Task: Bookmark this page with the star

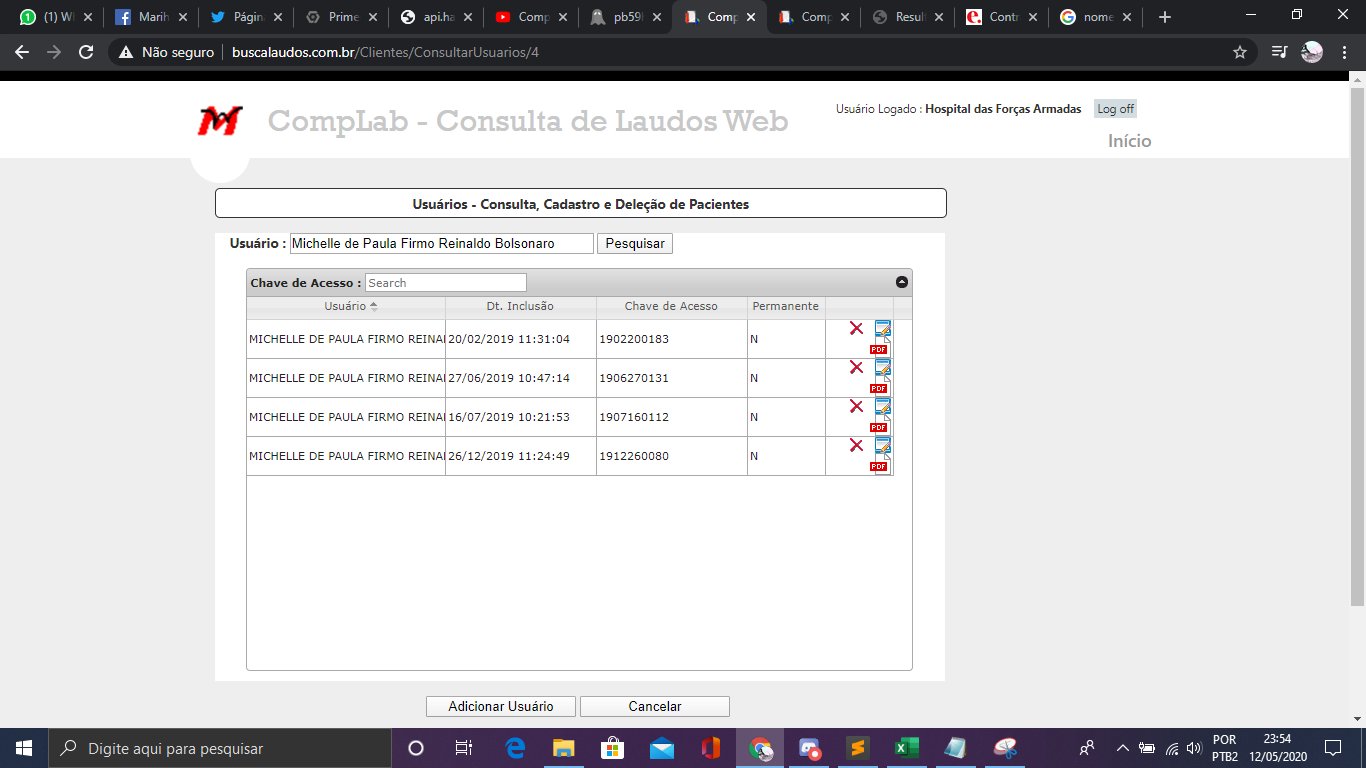Action: point(1240,52)
